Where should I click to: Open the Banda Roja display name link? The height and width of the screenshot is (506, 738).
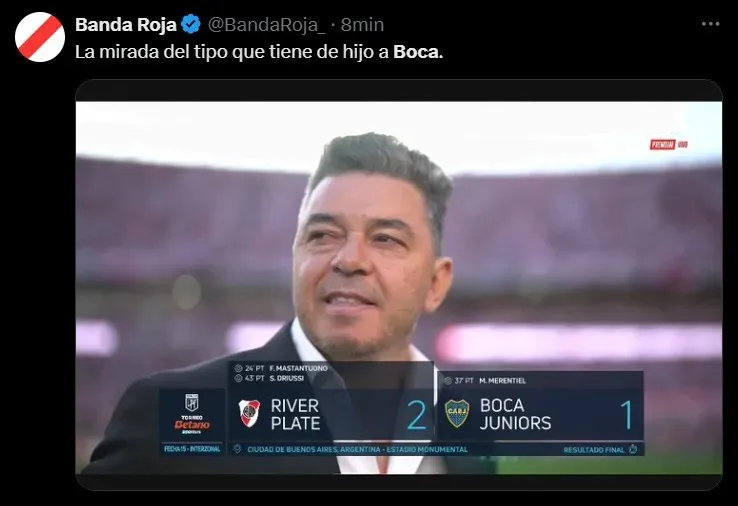click(x=126, y=24)
